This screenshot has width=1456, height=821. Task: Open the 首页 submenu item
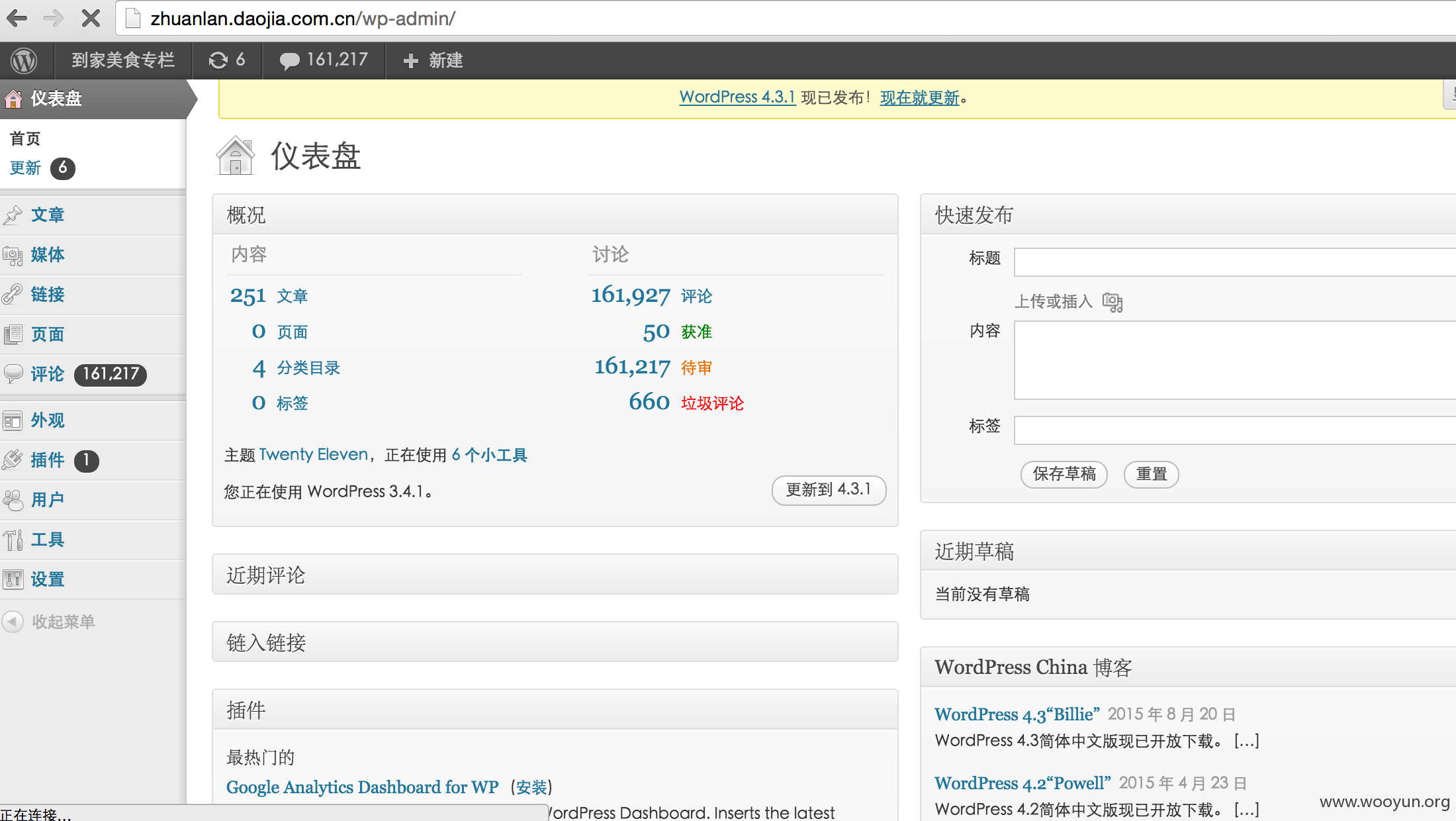click(25, 138)
